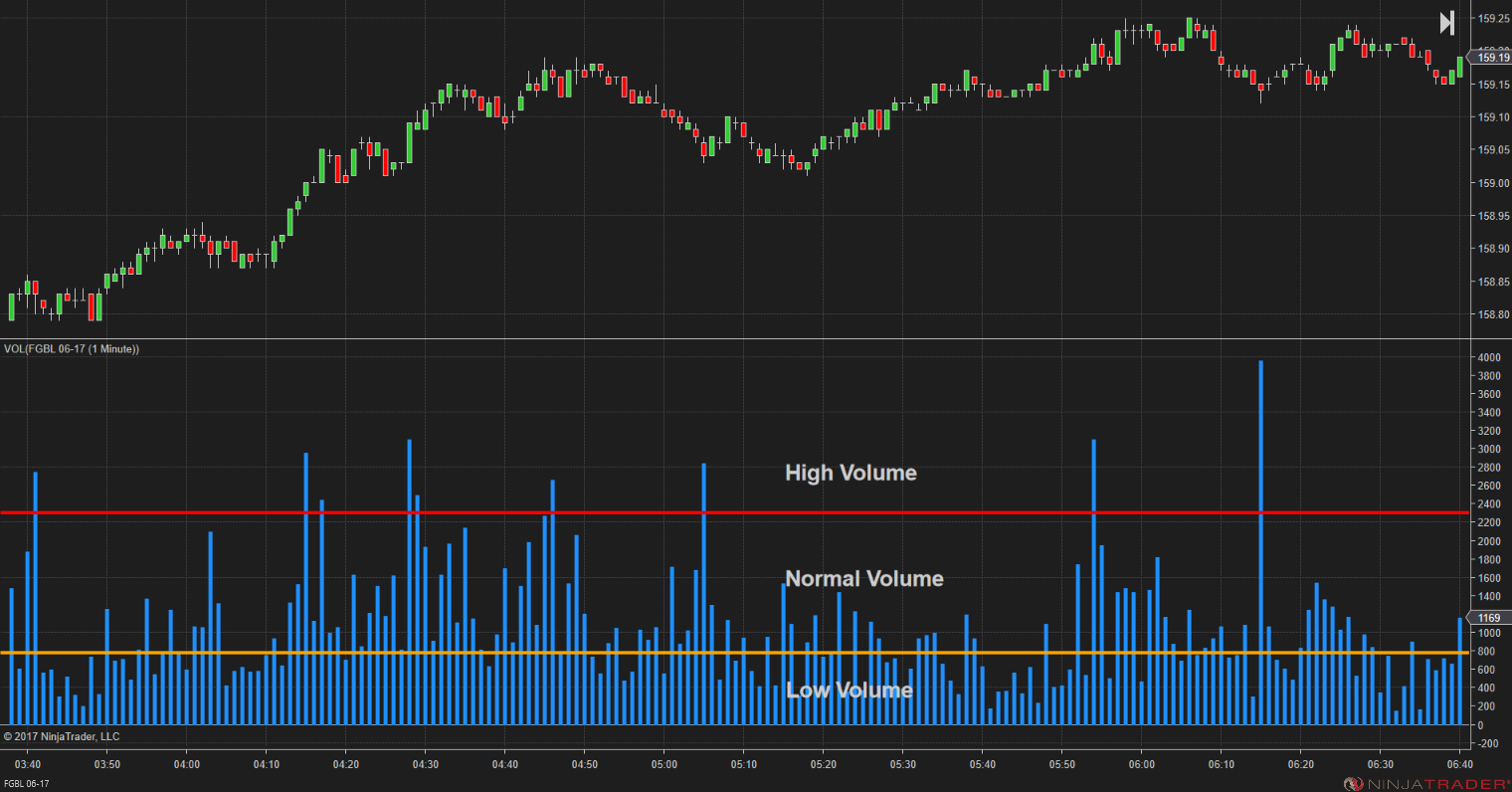Click the 158.95 price axis label
This screenshot has height=792, width=1512.
1493,216
